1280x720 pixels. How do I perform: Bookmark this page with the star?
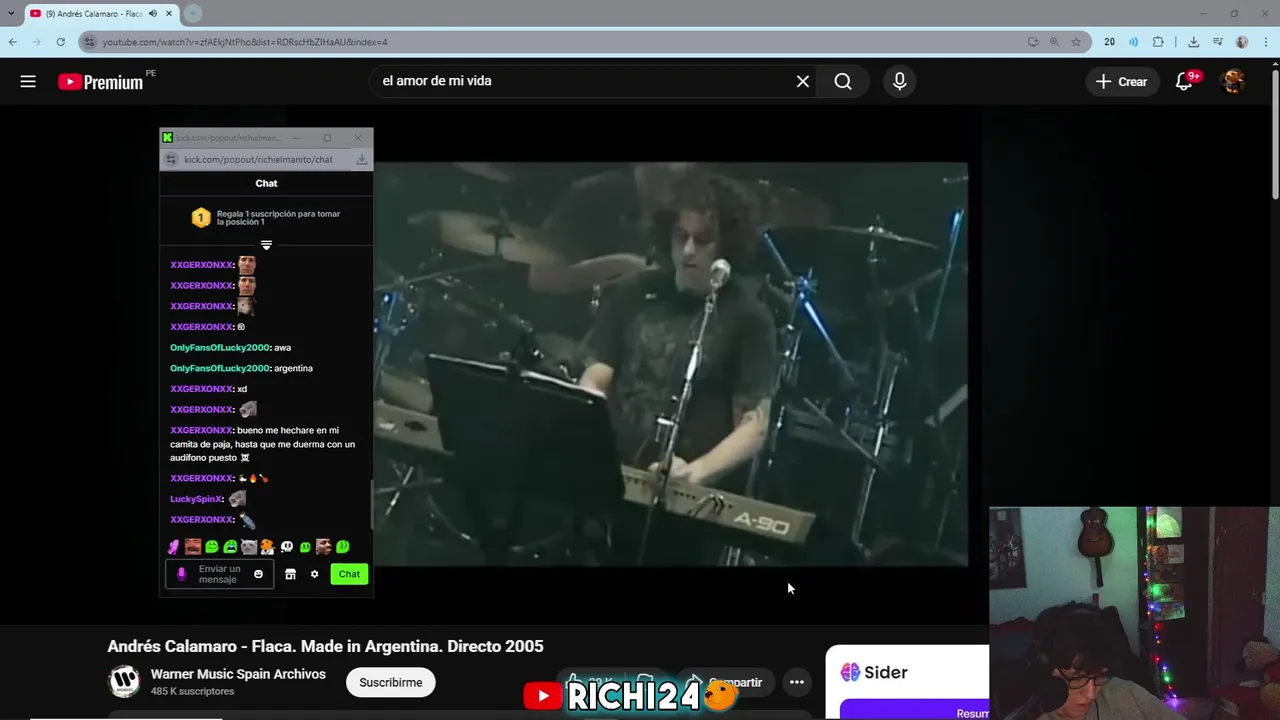pos(1076,42)
